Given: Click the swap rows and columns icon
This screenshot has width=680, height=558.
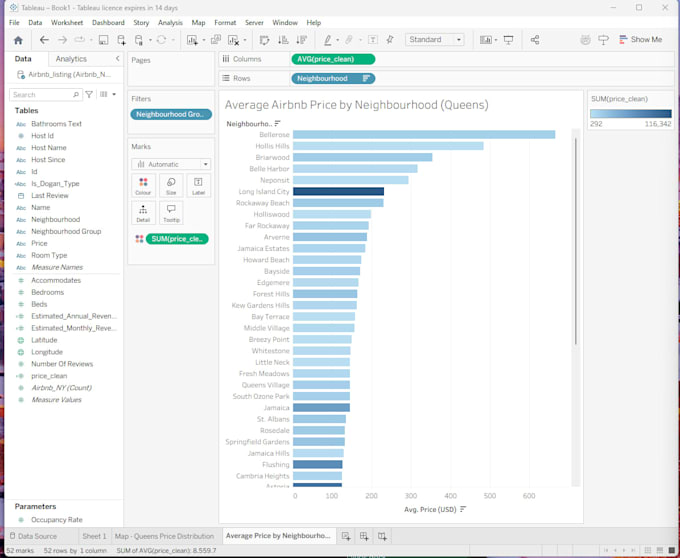Looking at the screenshot, I should 264,40.
